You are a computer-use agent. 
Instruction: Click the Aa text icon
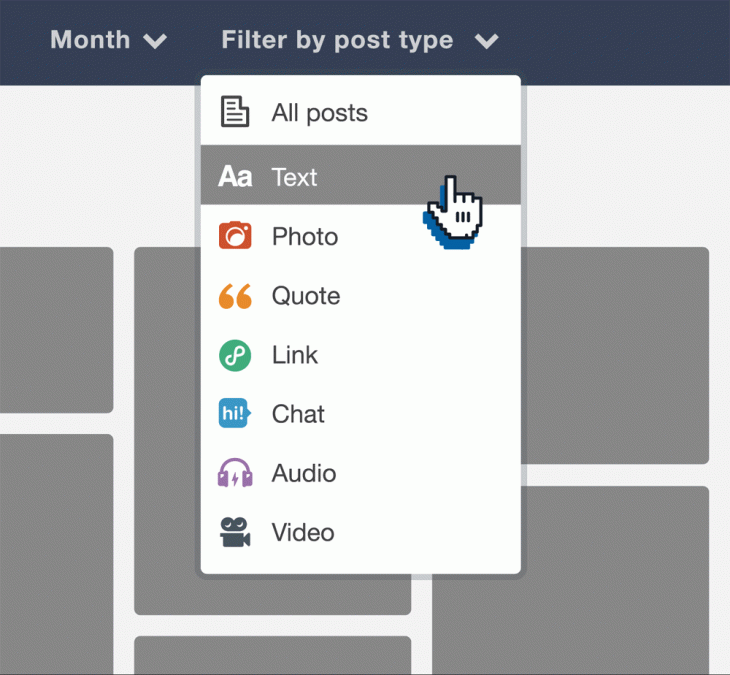tap(235, 177)
